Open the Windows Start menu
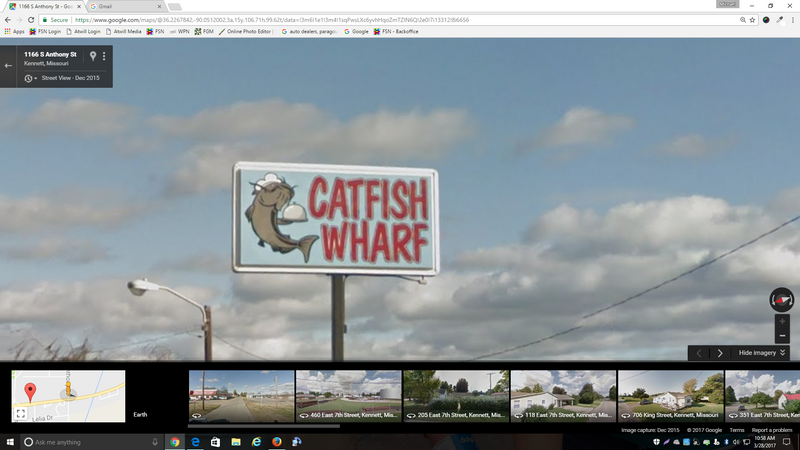Screen dimensions: 800x450 (x=10, y=442)
